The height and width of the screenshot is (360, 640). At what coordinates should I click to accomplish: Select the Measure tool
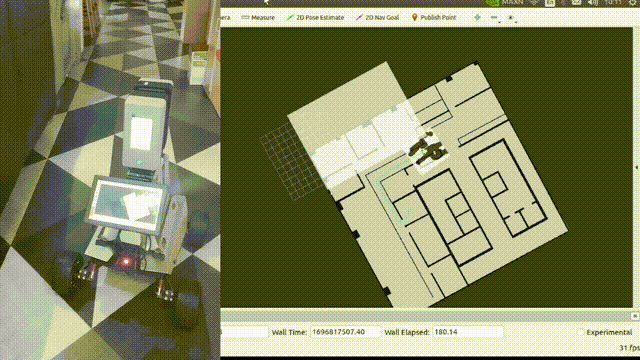pyautogui.click(x=258, y=18)
